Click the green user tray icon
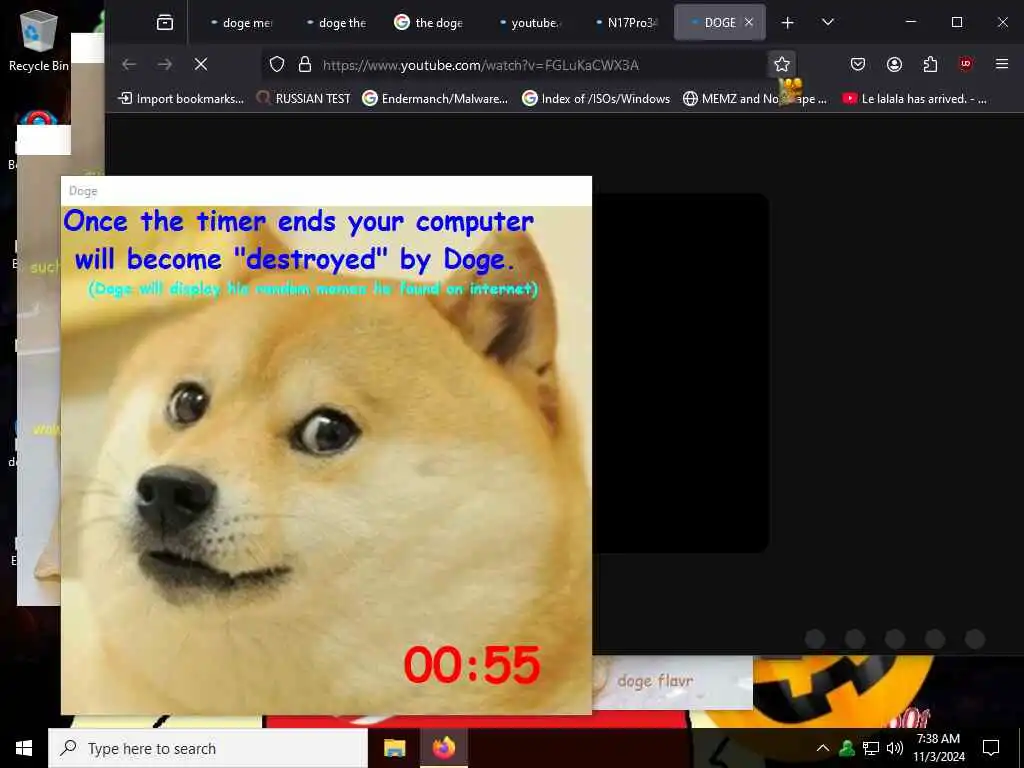Image resolution: width=1024 pixels, height=768 pixels. pyautogui.click(x=847, y=748)
